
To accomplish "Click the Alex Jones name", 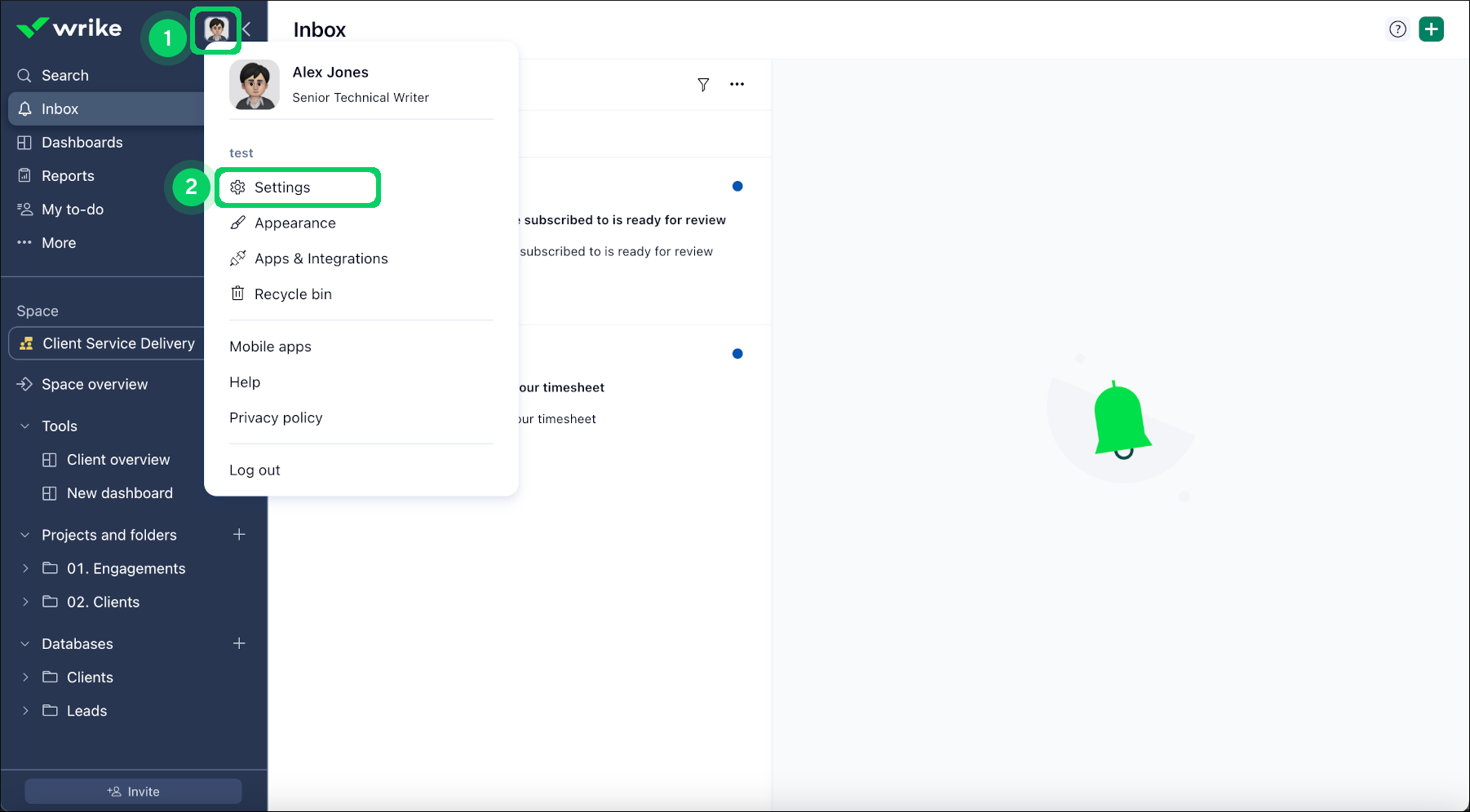I will [330, 72].
